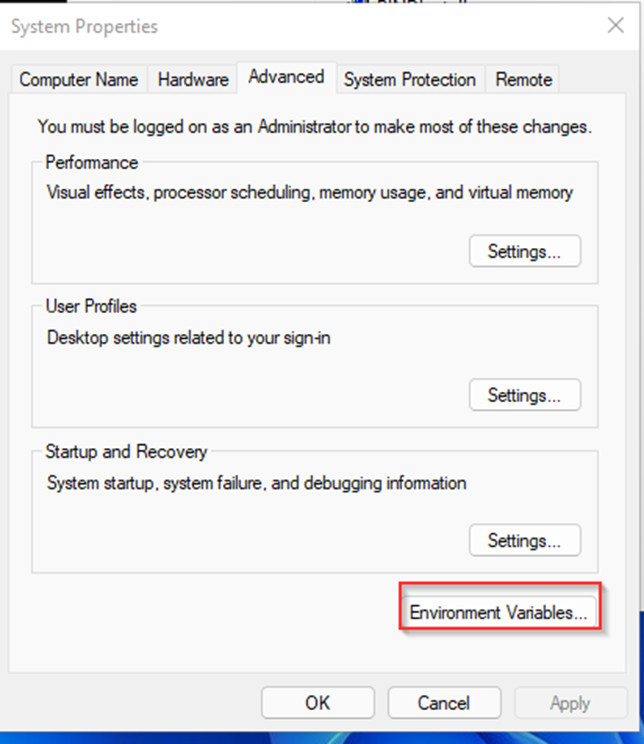Click the Startup and Recovery group label
Viewport: 644px width, 744px height.
pyautogui.click(x=126, y=452)
